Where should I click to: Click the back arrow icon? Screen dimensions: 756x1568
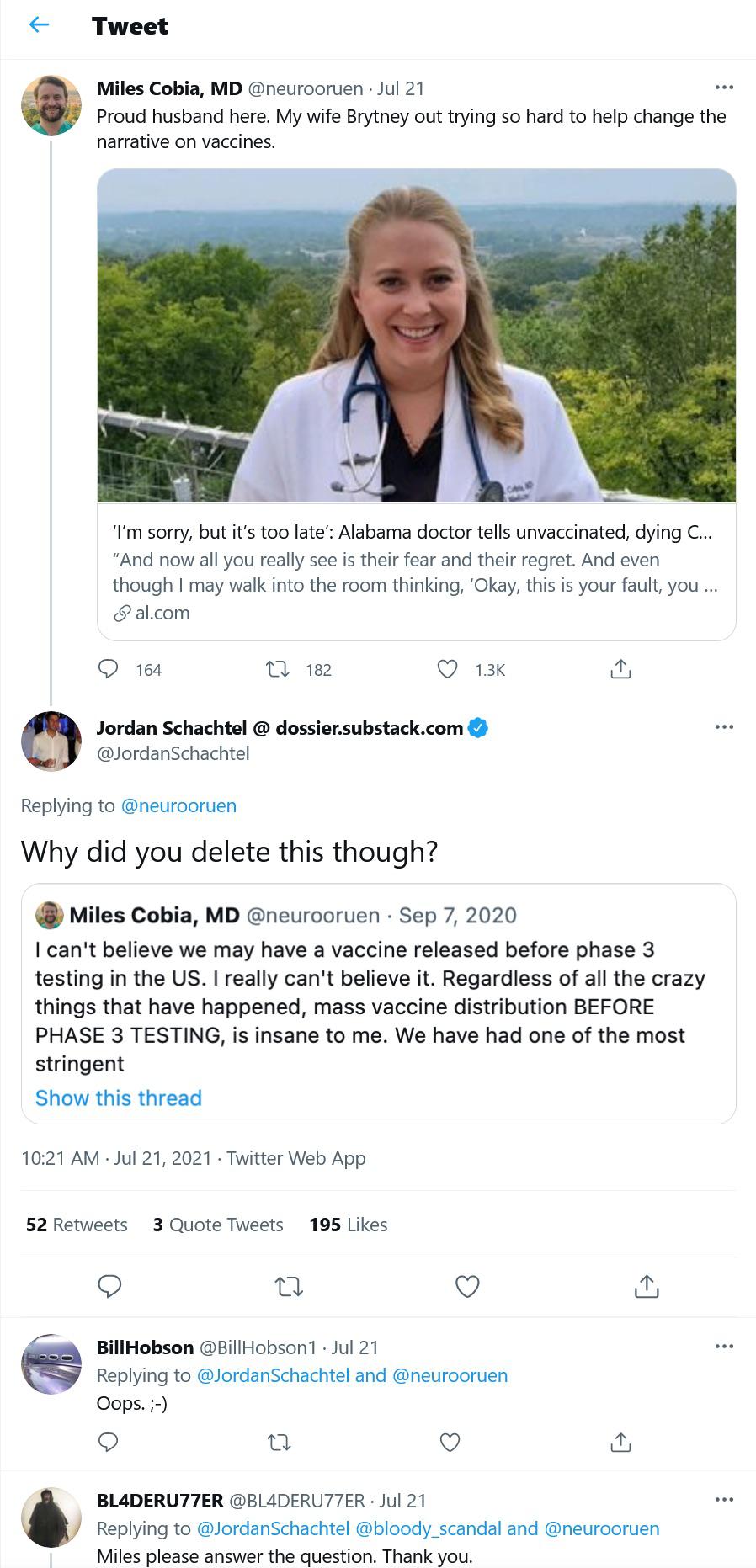(x=39, y=25)
